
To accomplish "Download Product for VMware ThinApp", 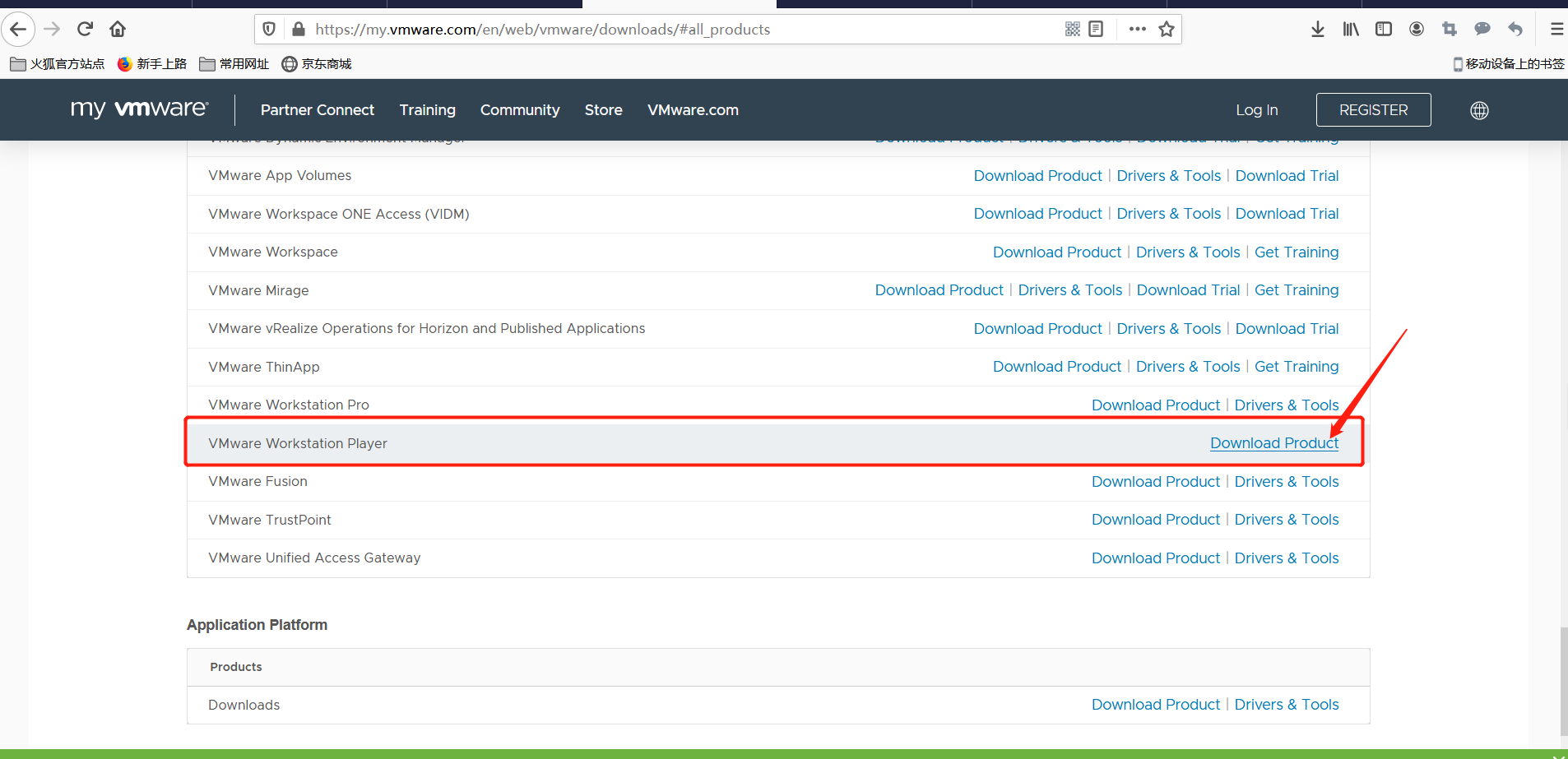I will [1057, 367].
